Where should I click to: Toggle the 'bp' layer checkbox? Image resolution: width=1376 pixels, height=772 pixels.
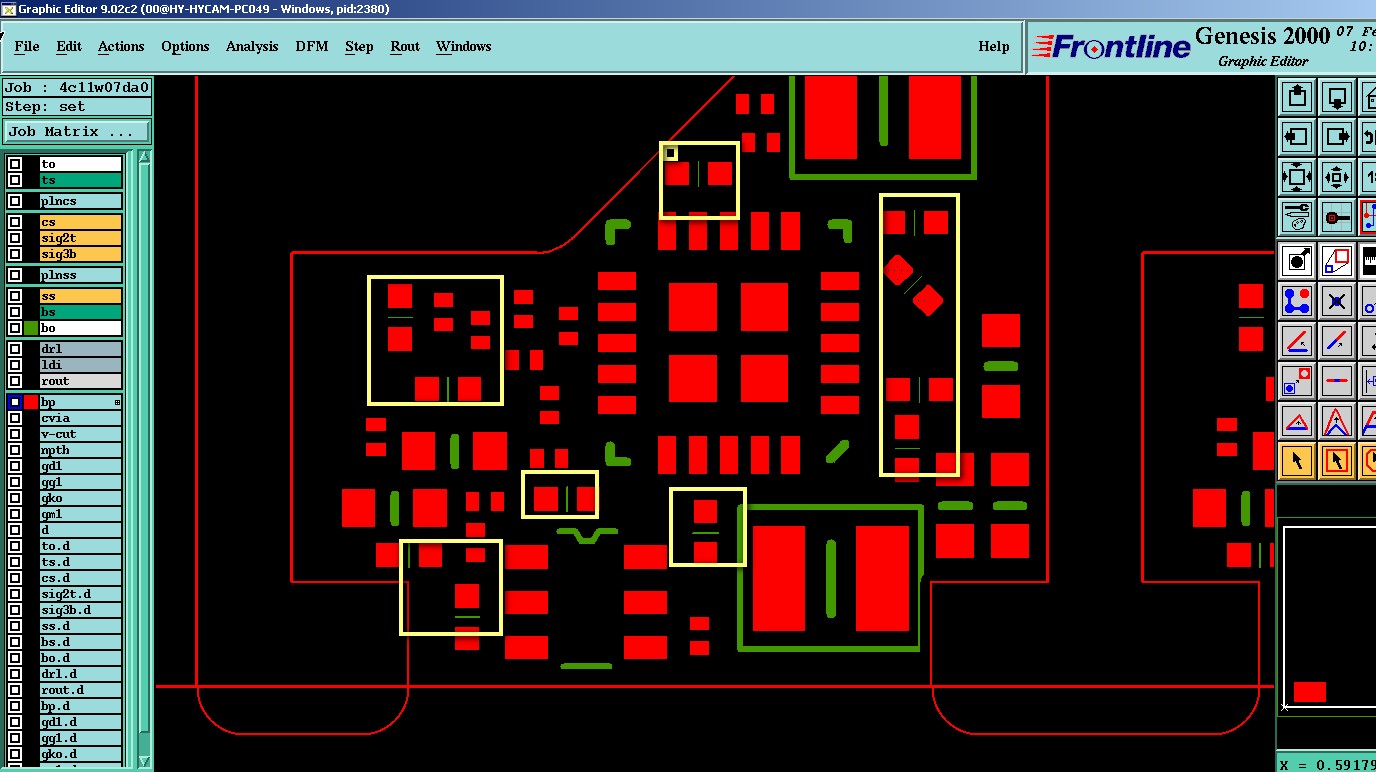[x=15, y=402]
